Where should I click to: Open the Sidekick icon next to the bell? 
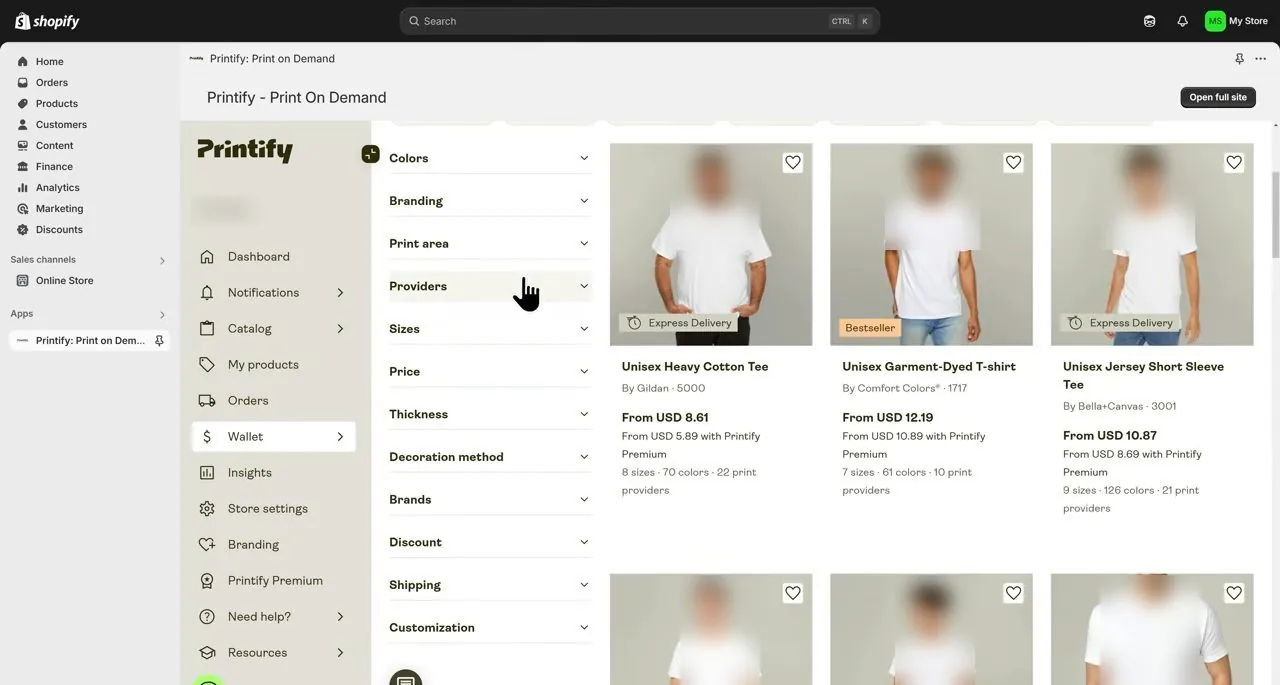tap(1149, 21)
